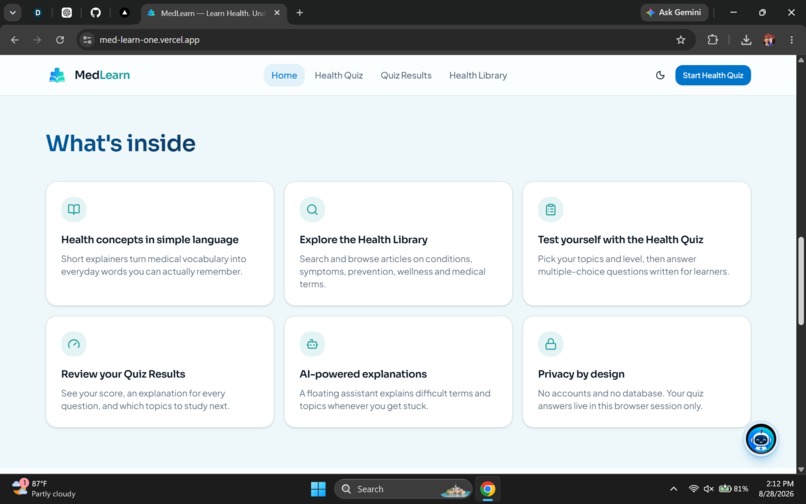Click the Chrome icon in the taskbar
This screenshot has width=806, height=504.
point(487,489)
